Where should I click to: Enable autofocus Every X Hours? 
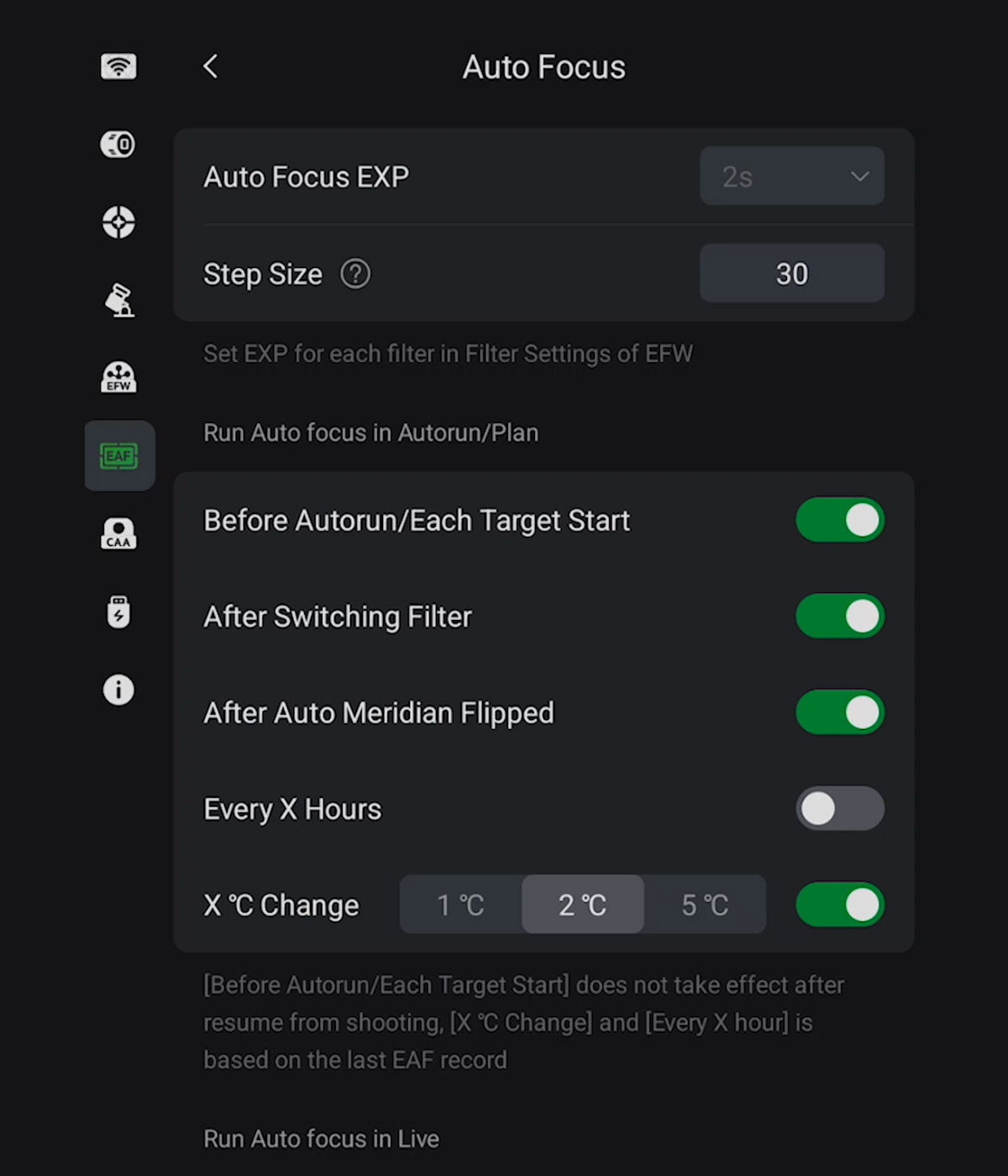pos(839,808)
